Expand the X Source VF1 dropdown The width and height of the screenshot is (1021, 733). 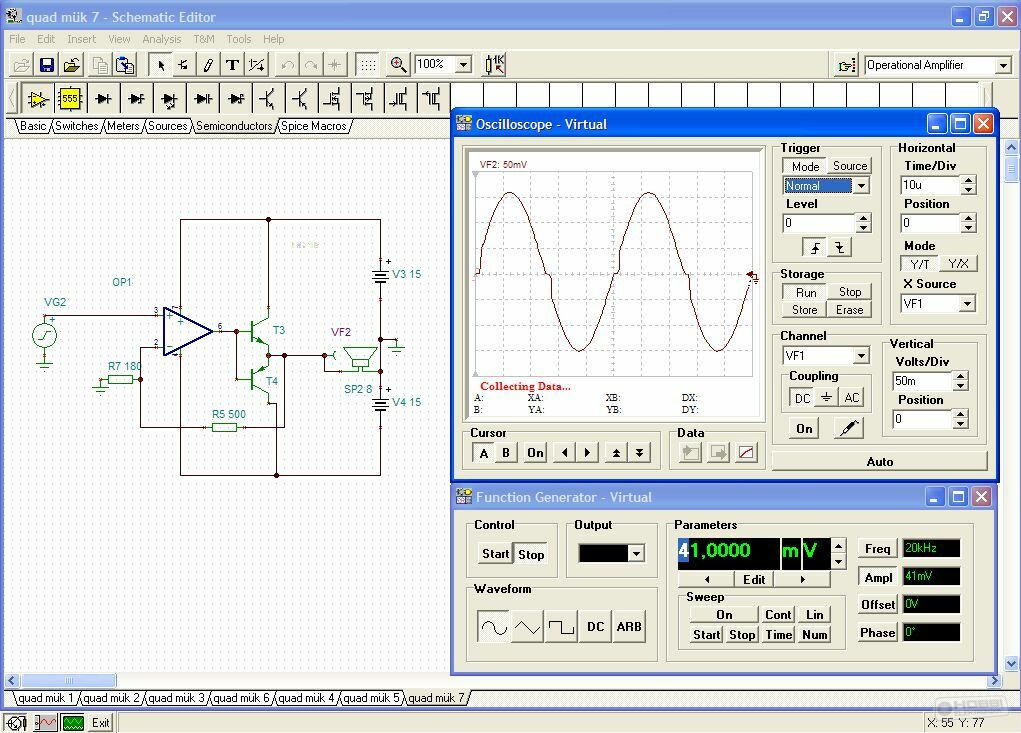click(966, 304)
